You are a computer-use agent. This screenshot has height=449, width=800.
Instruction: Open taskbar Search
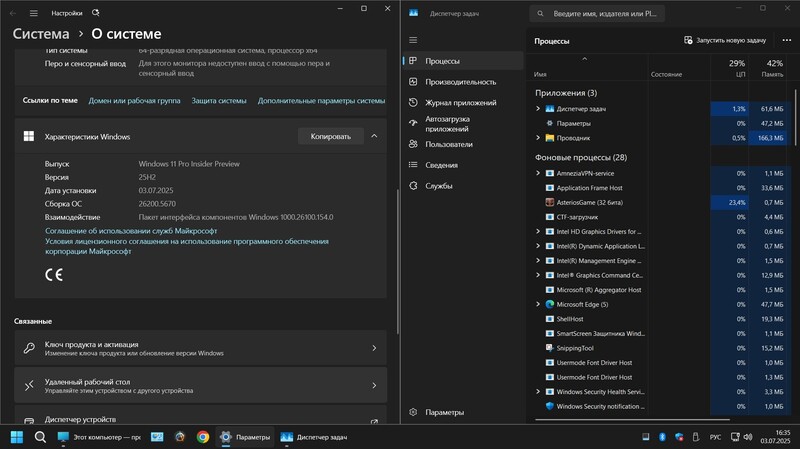[x=40, y=437]
